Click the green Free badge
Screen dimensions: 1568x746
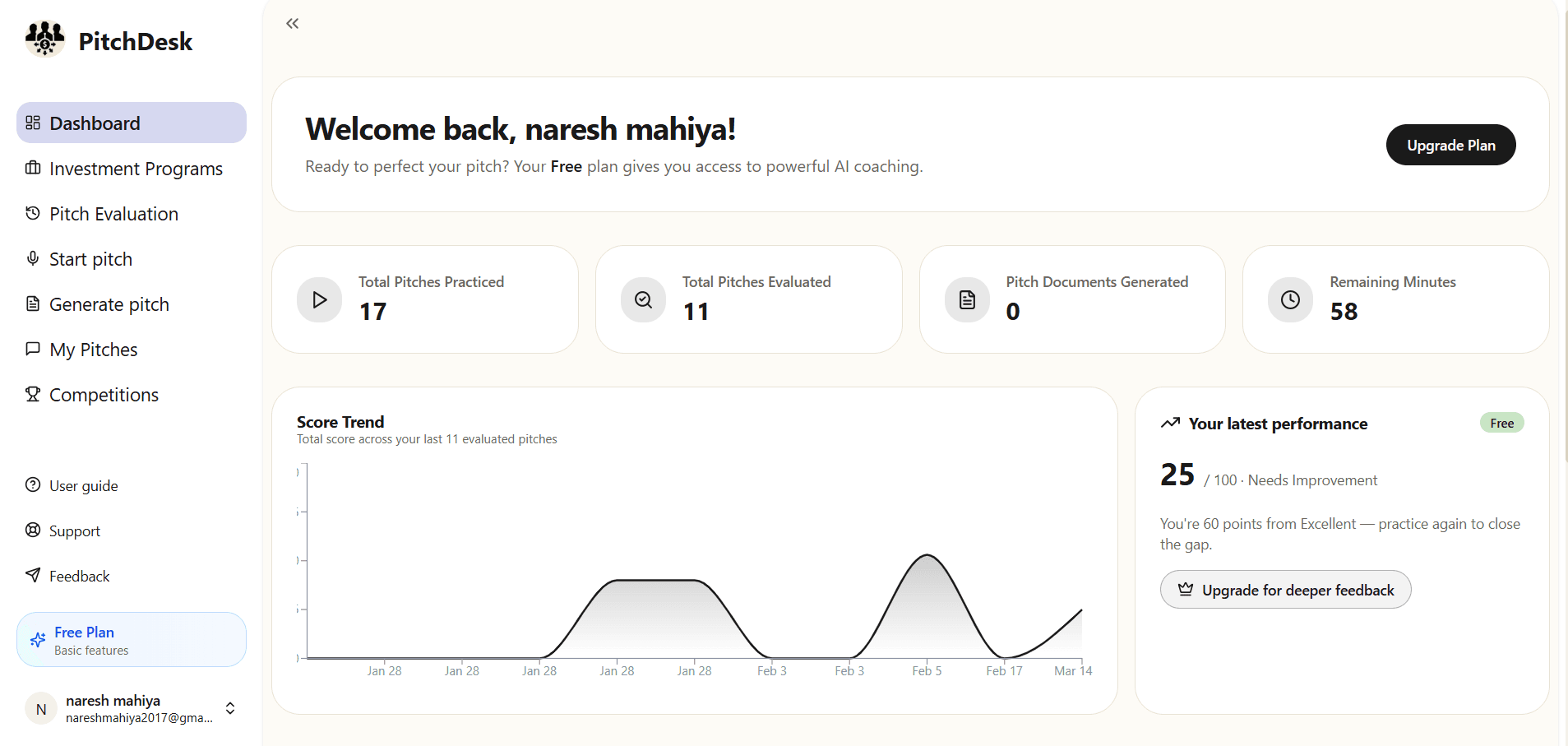point(1501,423)
